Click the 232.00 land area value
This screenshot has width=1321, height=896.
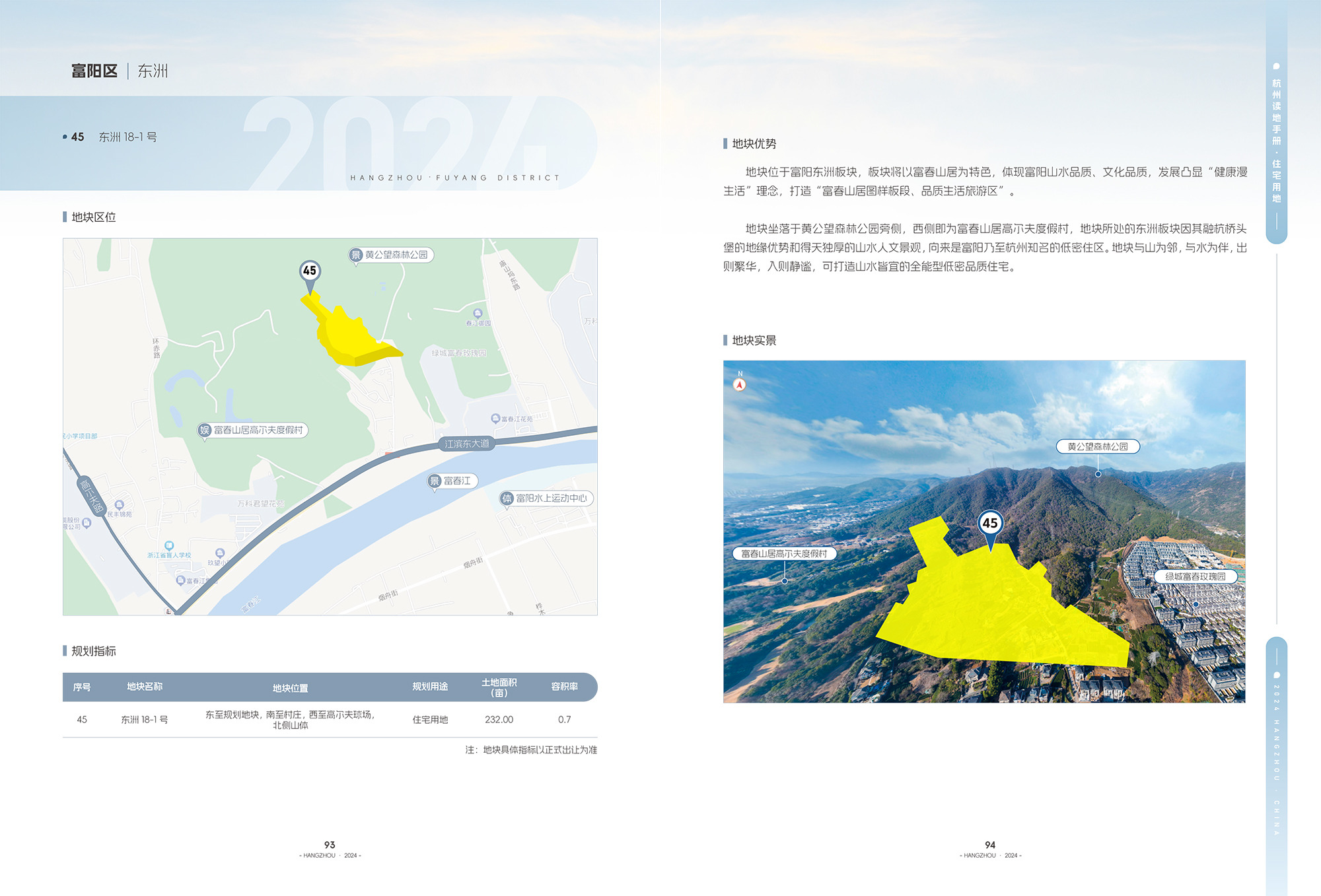tap(499, 720)
